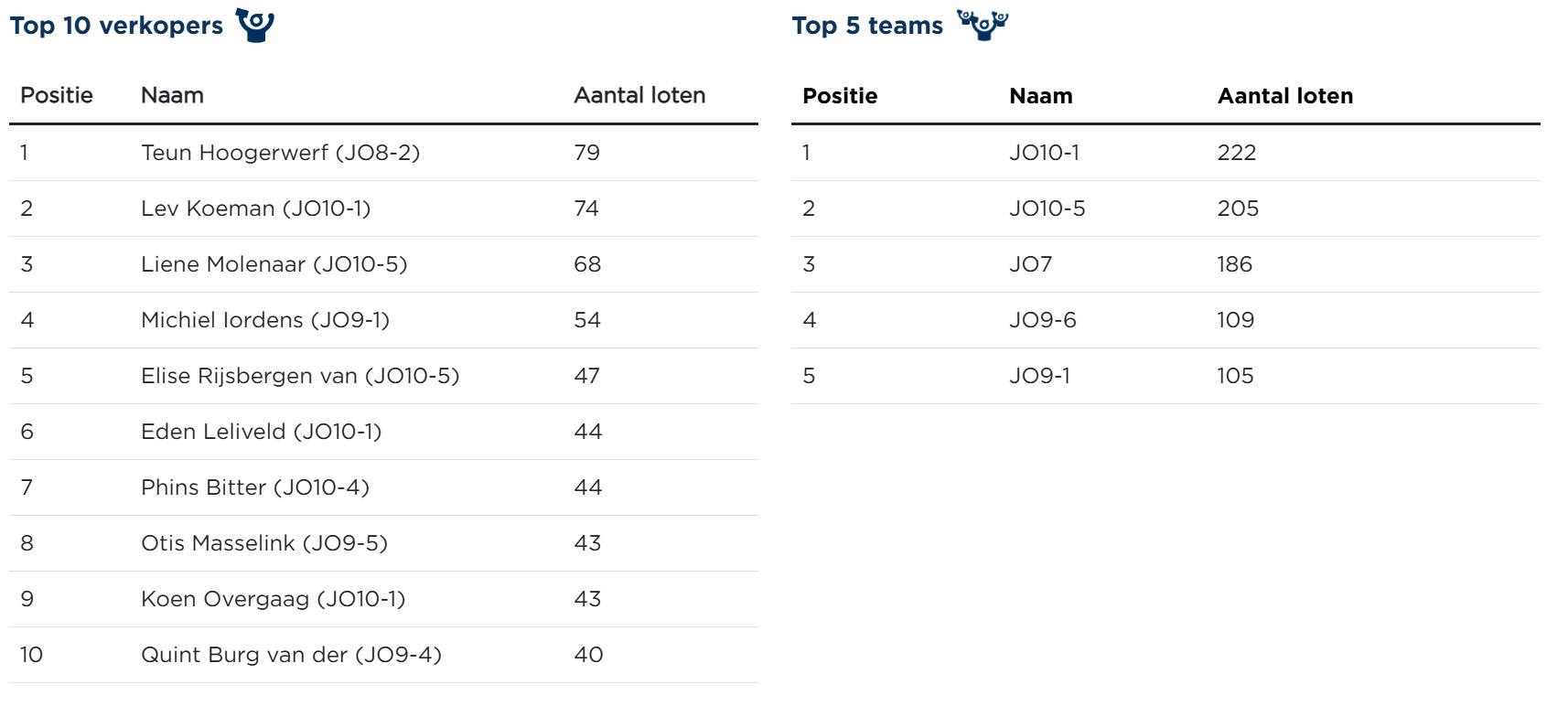The image size is (1568, 706).
Task: Select team JO7 in teams table
Action: click(1030, 264)
